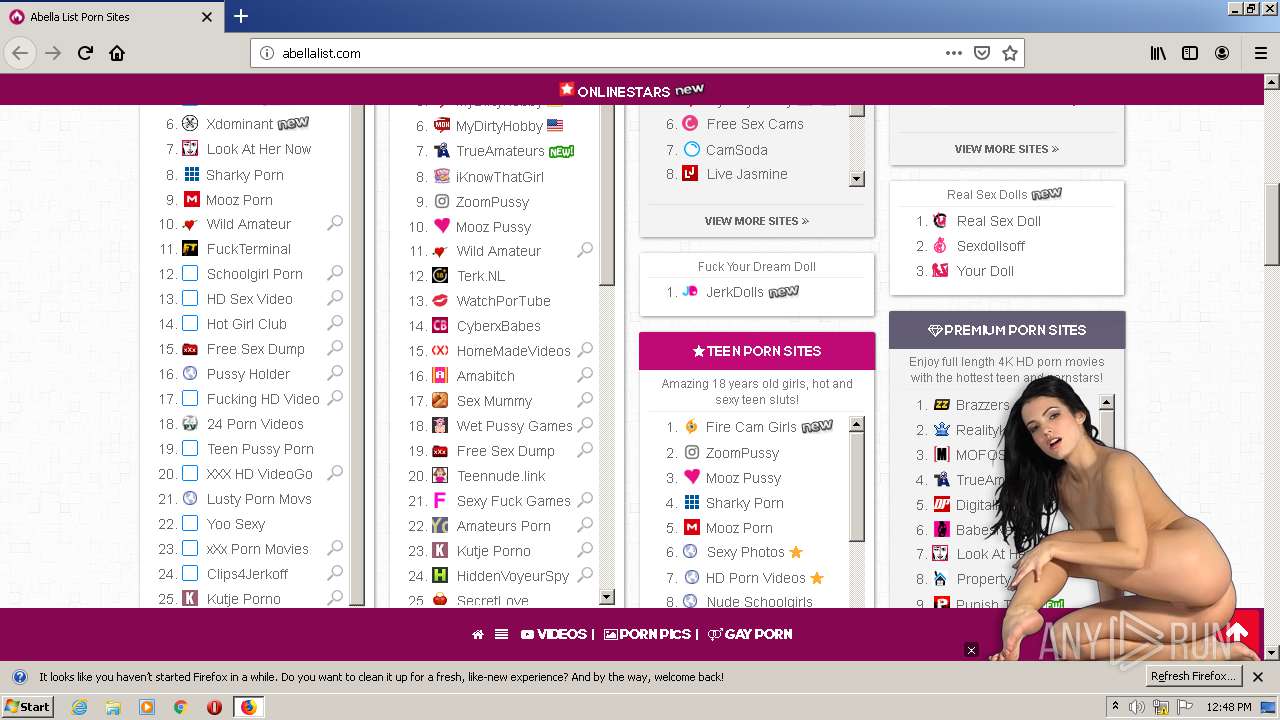Open the Firefox hamburger menu

click(x=1260, y=53)
